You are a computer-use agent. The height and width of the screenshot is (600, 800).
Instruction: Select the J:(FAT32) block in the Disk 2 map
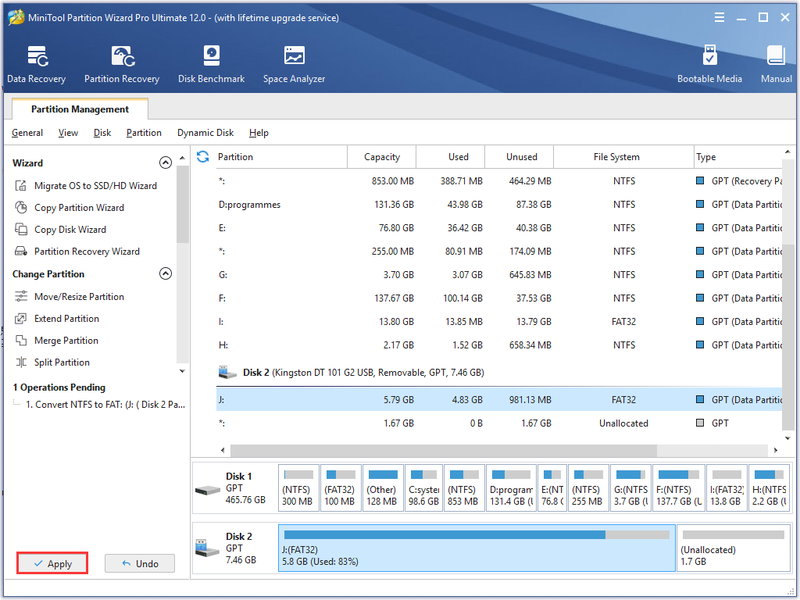click(x=477, y=548)
